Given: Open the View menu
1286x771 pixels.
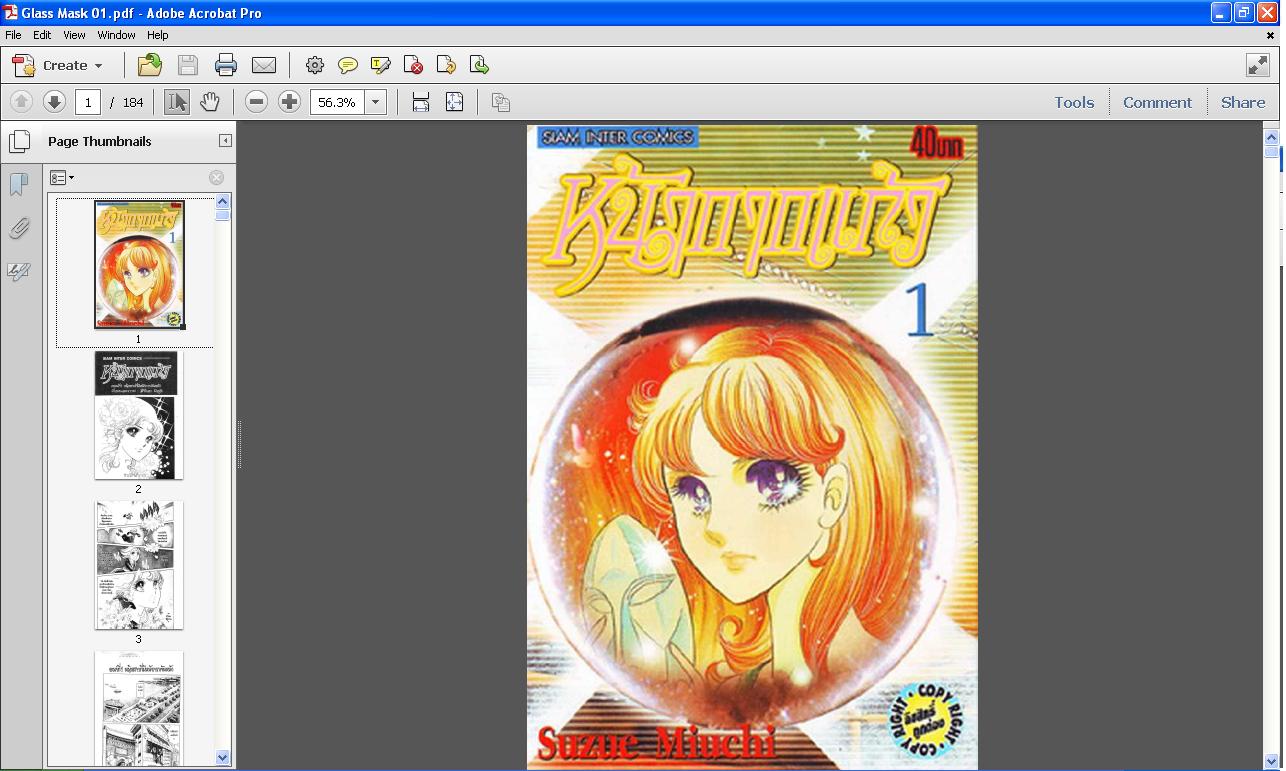Looking at the screenshot, I should [x=74, y=35].
